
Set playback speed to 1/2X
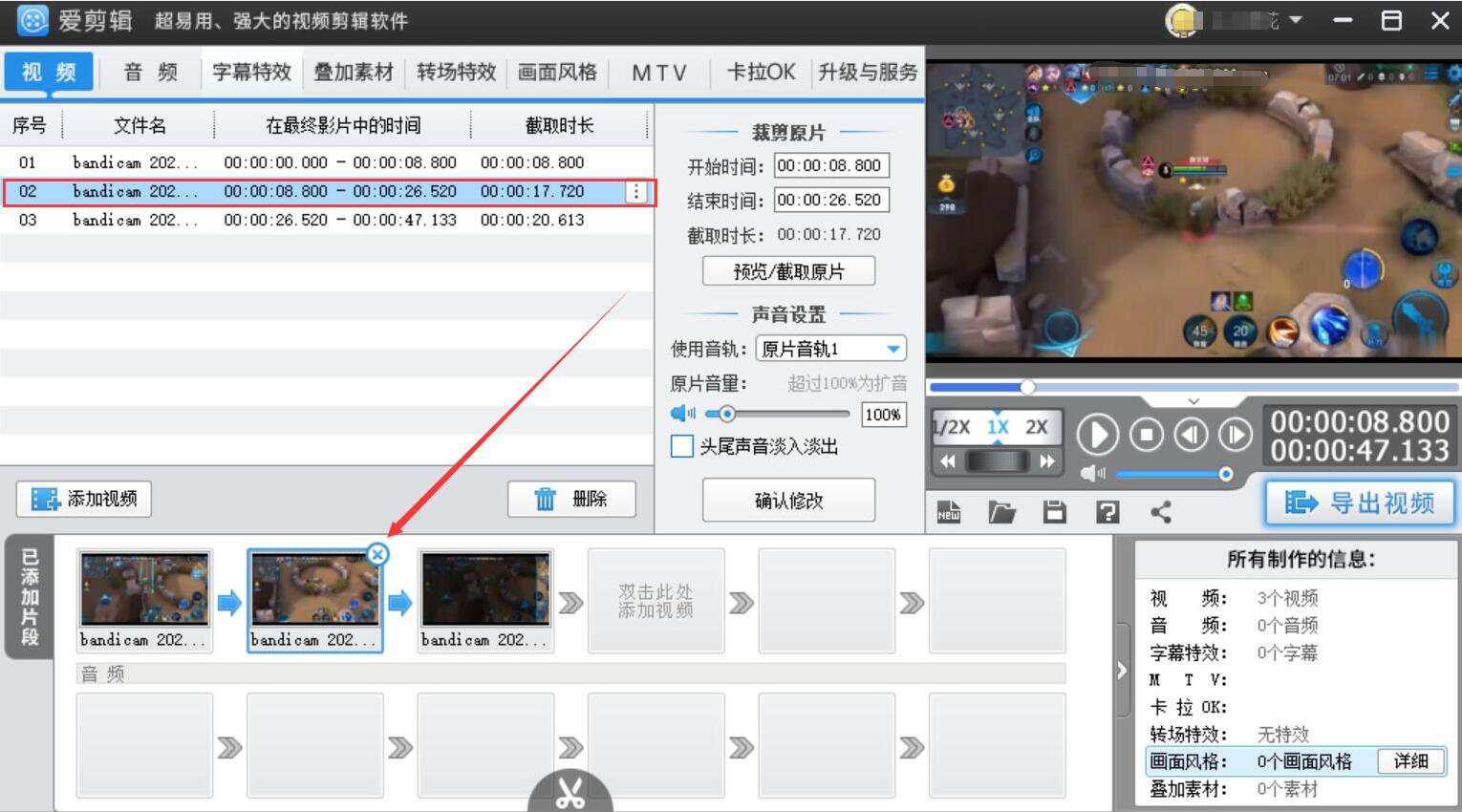click(951, 427)
